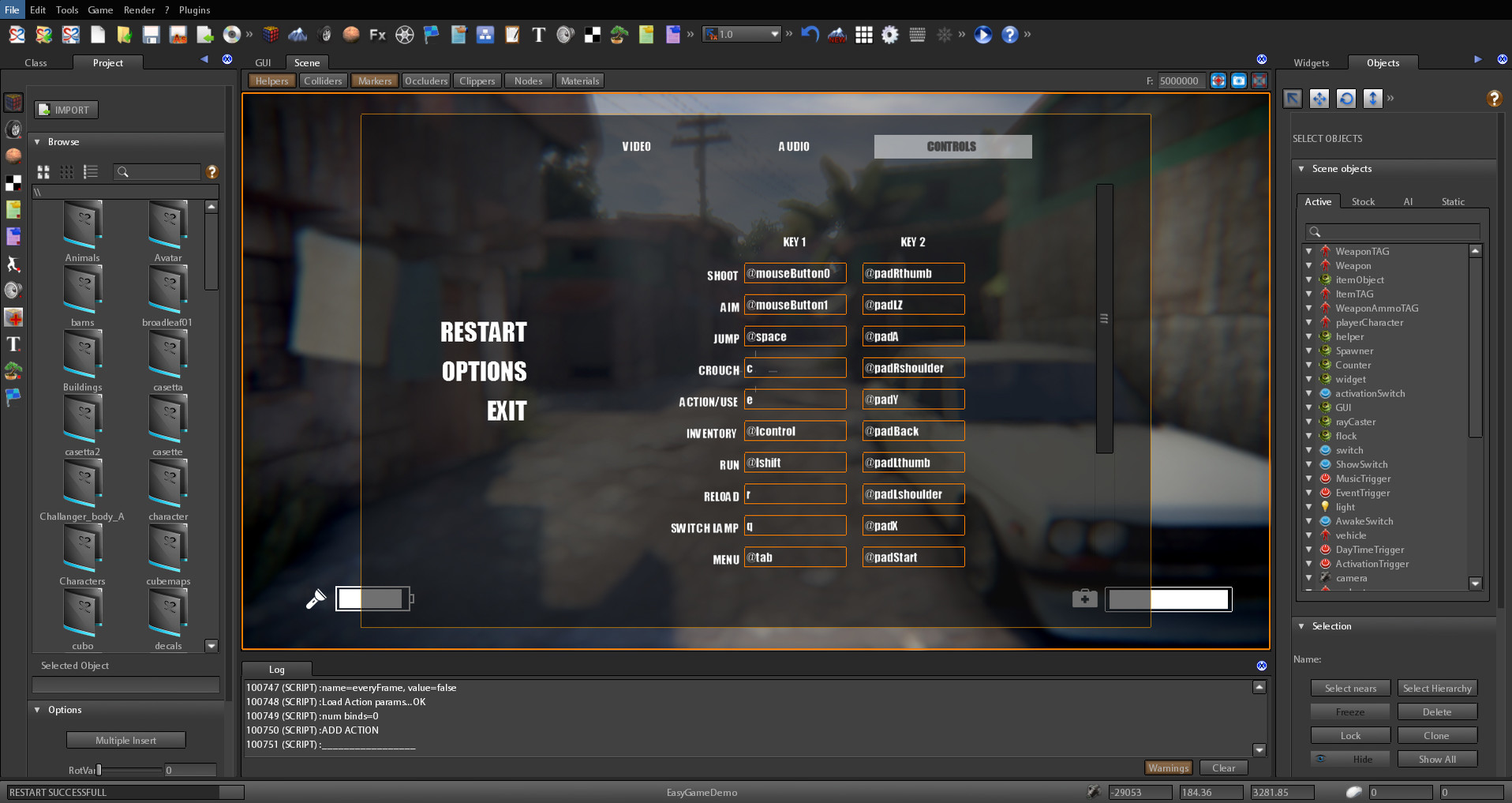Select the Move tool in the Objects toolbar
Image resolution: width=1512 pixels, height=803 pixels.
[1319, 99]
